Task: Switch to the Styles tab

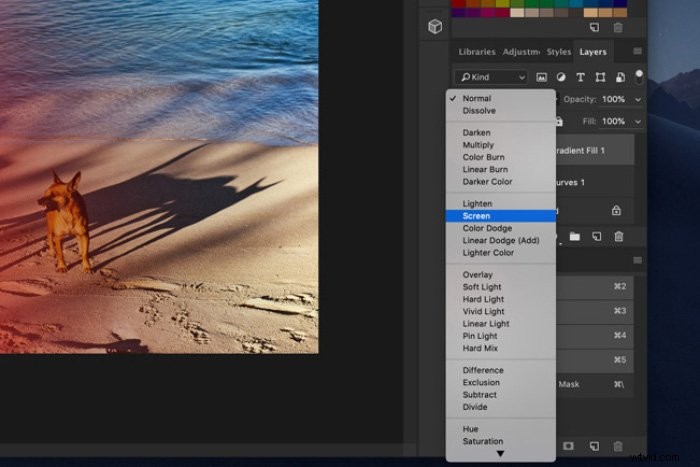Action: pyautogui.click(x=558, y=52)
